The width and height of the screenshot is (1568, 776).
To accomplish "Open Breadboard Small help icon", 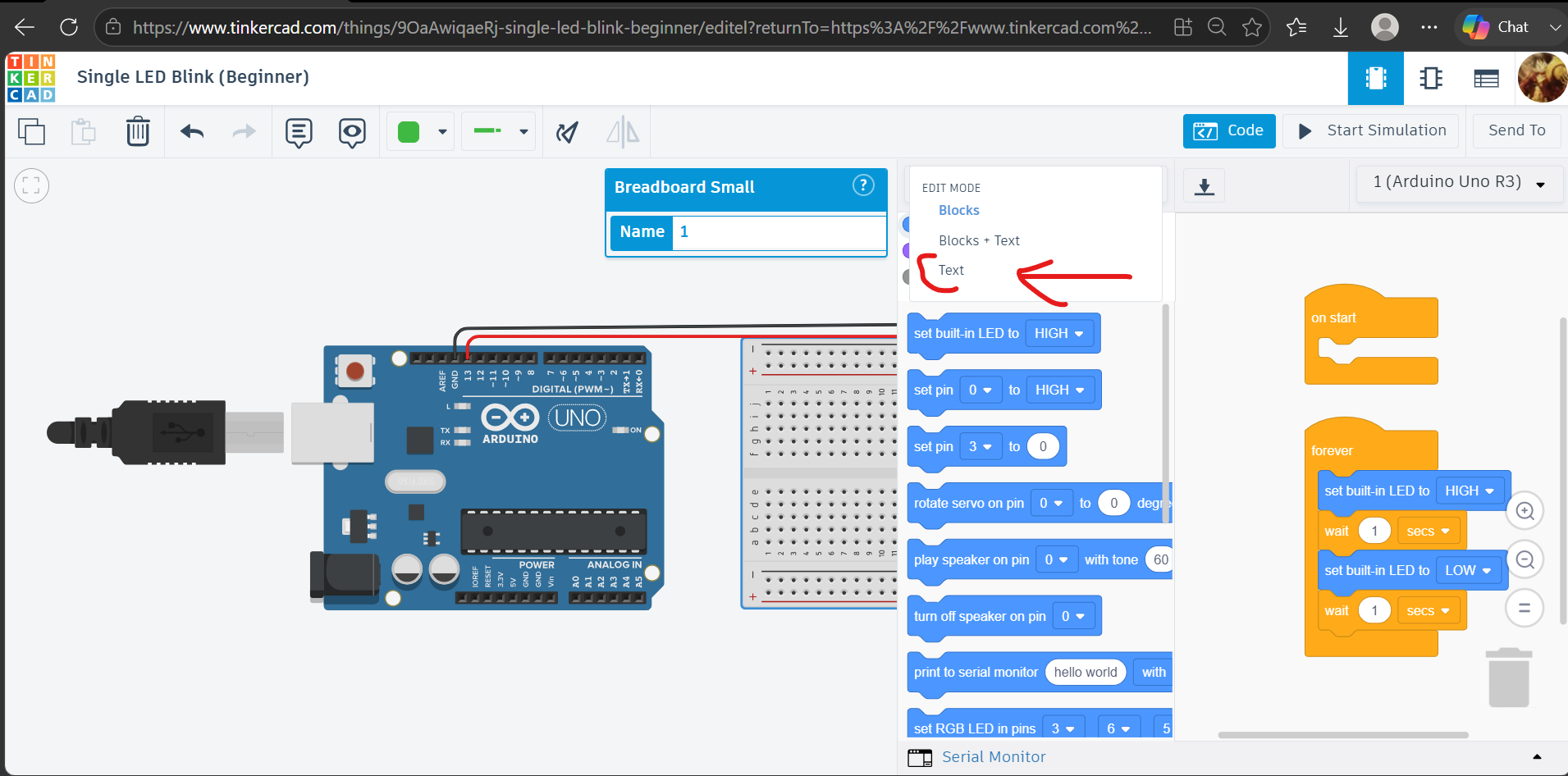I will coord(863,185).
